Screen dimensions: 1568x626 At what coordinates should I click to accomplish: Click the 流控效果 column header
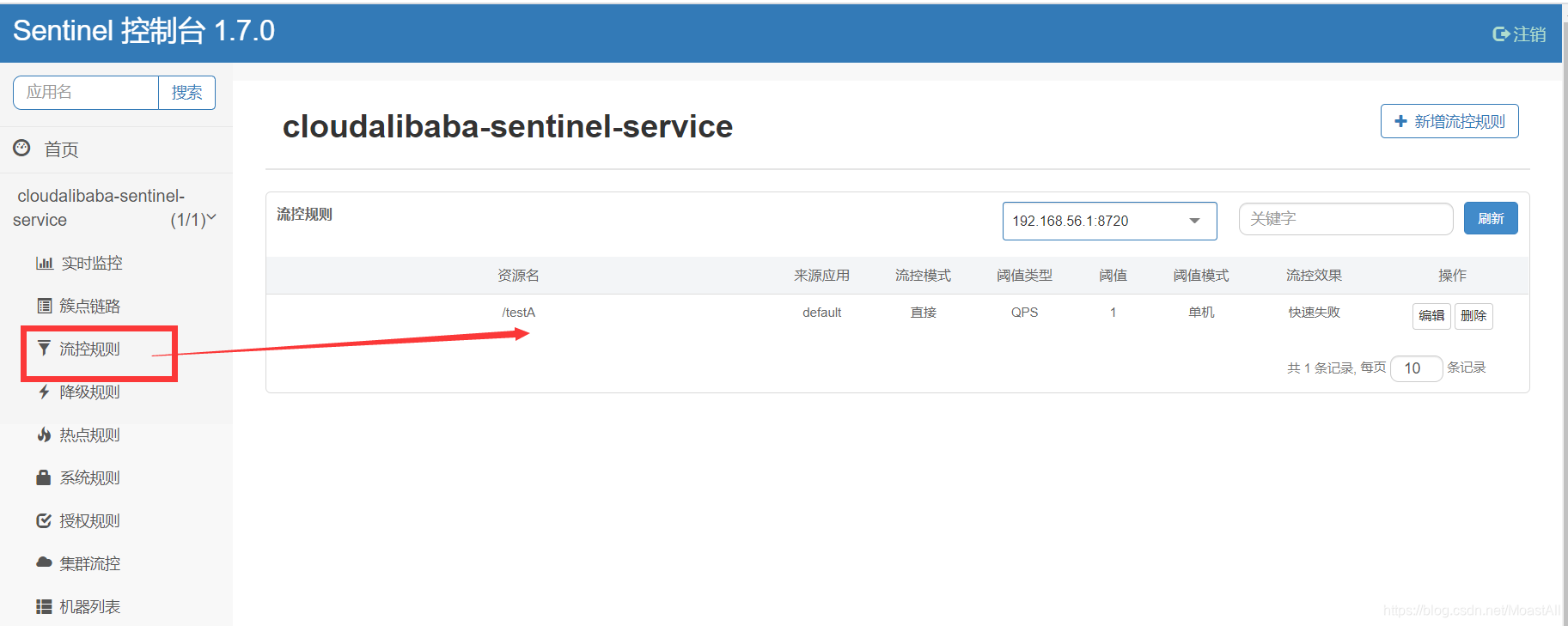pos(1314,276)
